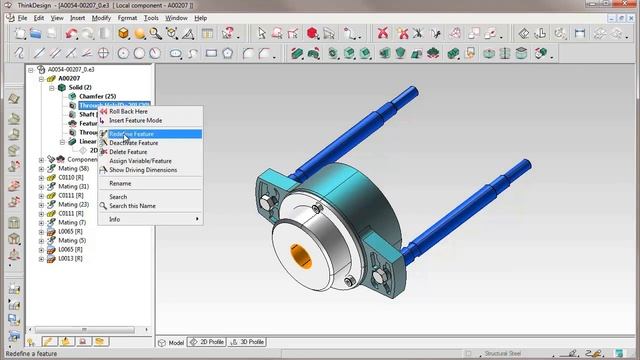Click the status bar teal icon at far right
This screenshot has height=360, width=640.
point(619,353)
